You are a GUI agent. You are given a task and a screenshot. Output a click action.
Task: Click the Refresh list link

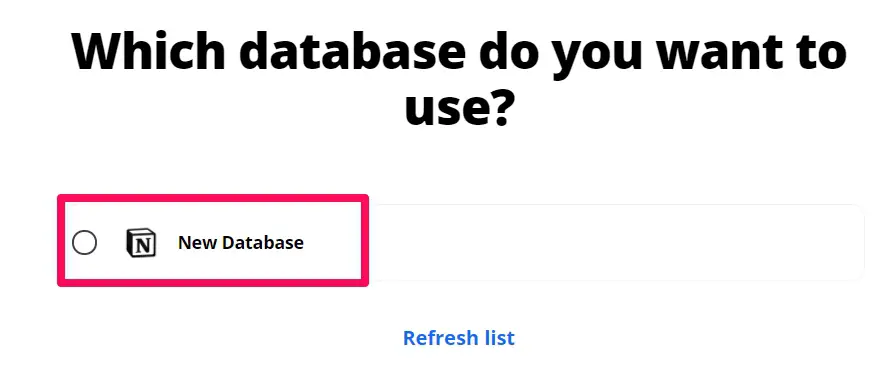(x=459, y=338)
